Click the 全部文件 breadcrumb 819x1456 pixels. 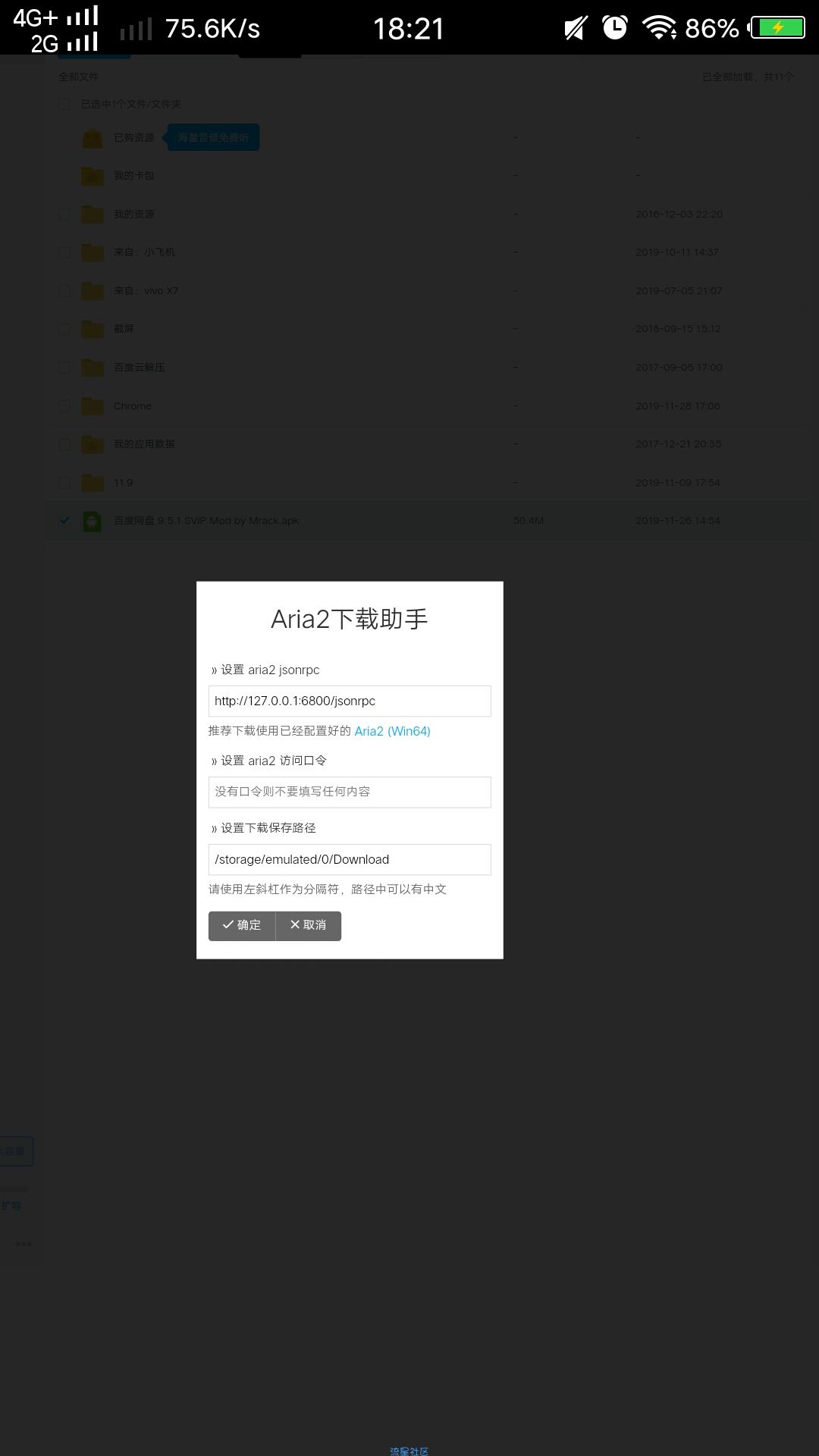coord(79,77)
